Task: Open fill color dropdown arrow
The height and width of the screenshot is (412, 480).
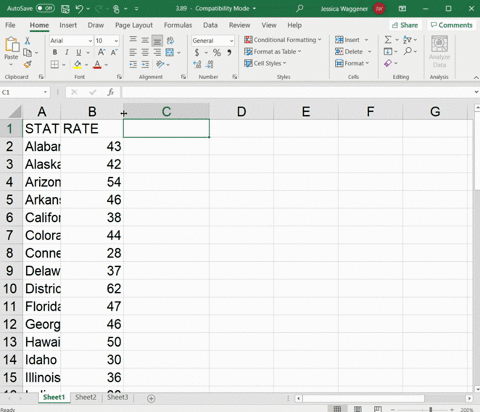Action: (86, 65)
